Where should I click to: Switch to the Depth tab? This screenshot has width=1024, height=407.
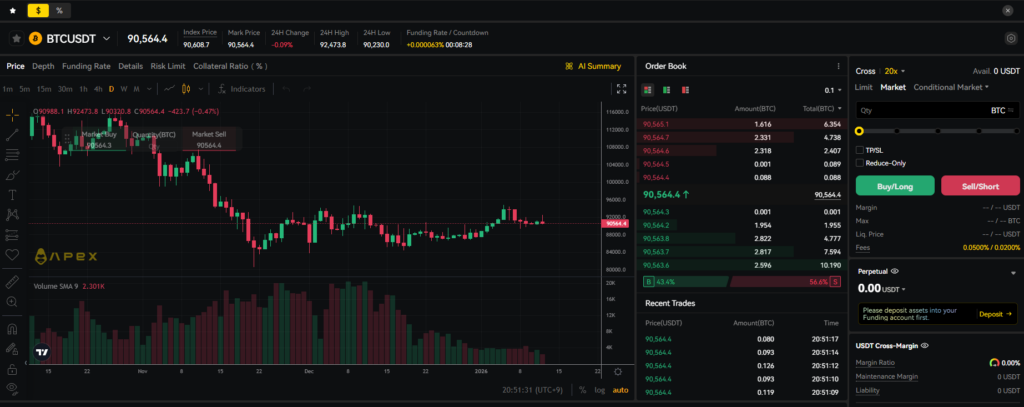(x=43, y=66)
